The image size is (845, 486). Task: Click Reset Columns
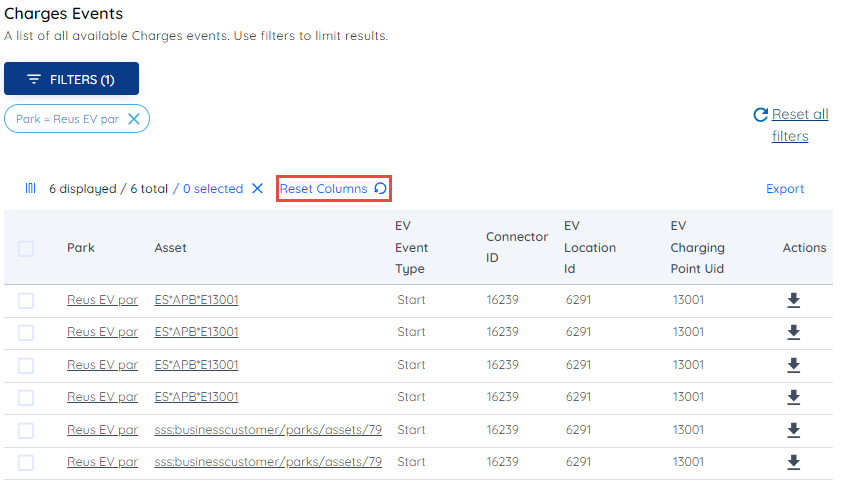[333, 189]
